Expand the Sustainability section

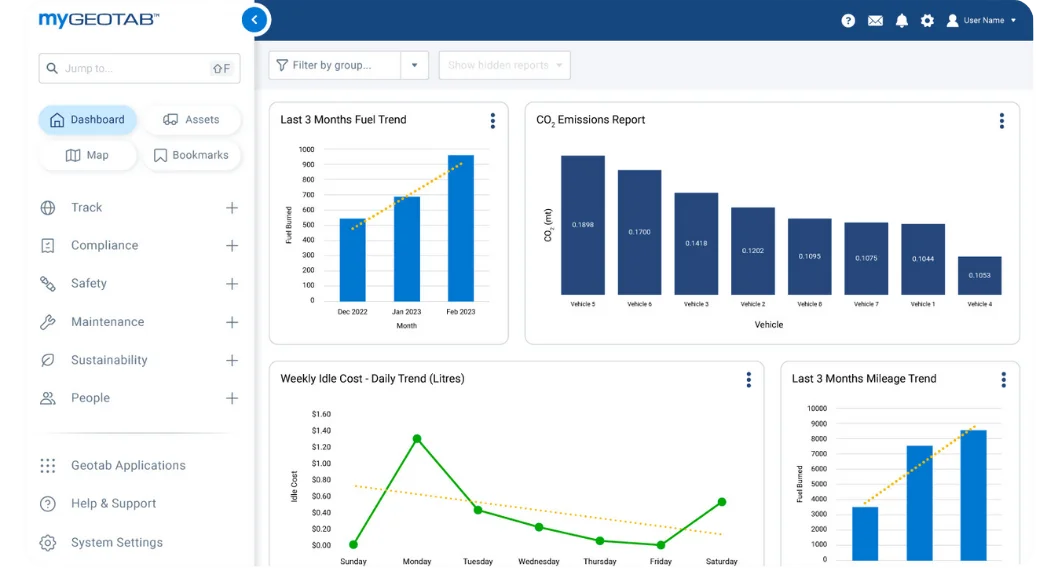pos(231,360)
